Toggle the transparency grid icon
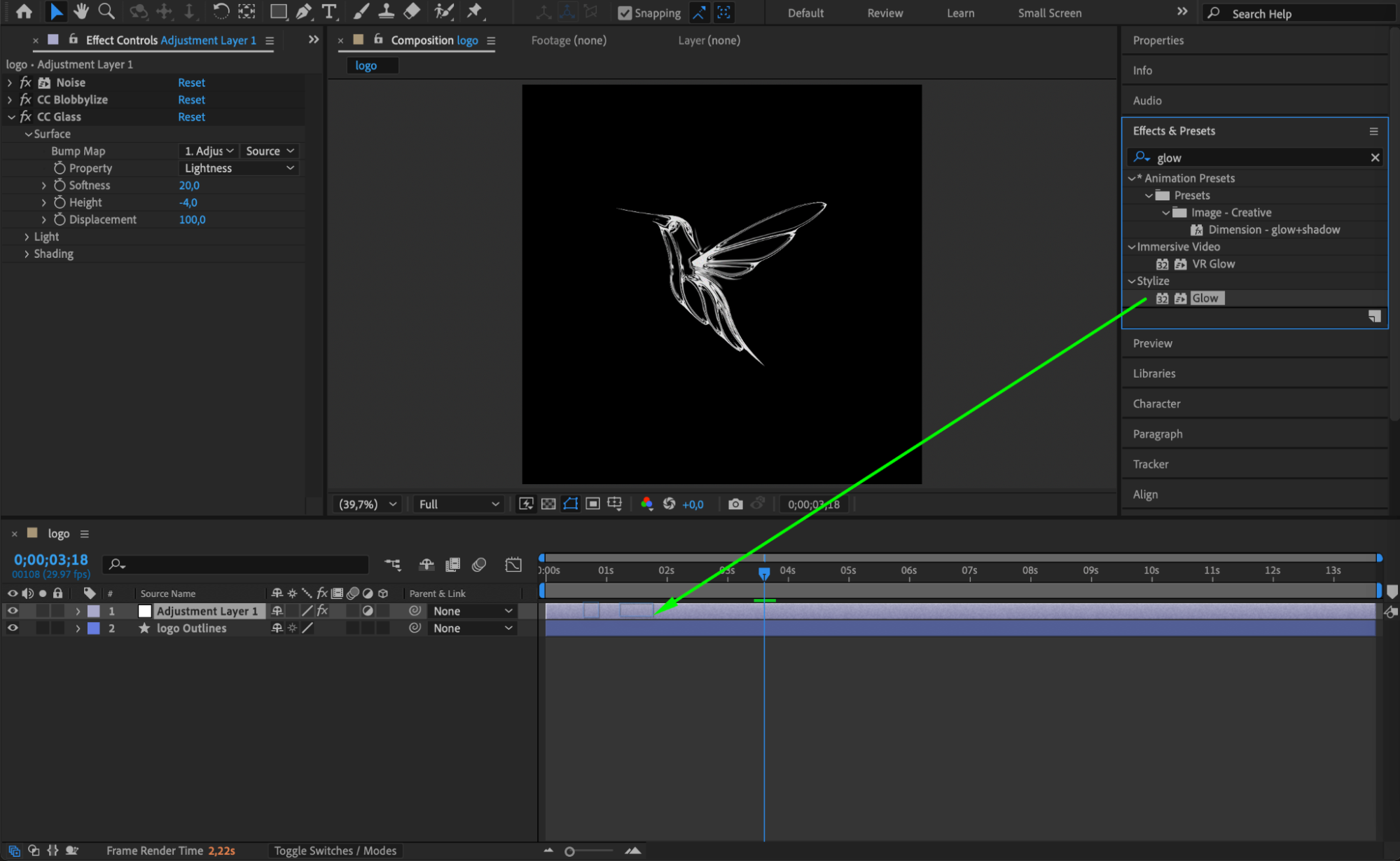Image resolution: width=1400 pixels, height=861 pixels. [x=548, y=504]
